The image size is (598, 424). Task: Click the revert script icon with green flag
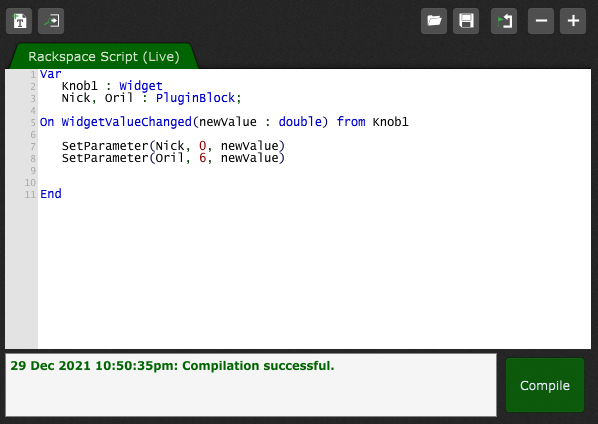tap(504, 21)
